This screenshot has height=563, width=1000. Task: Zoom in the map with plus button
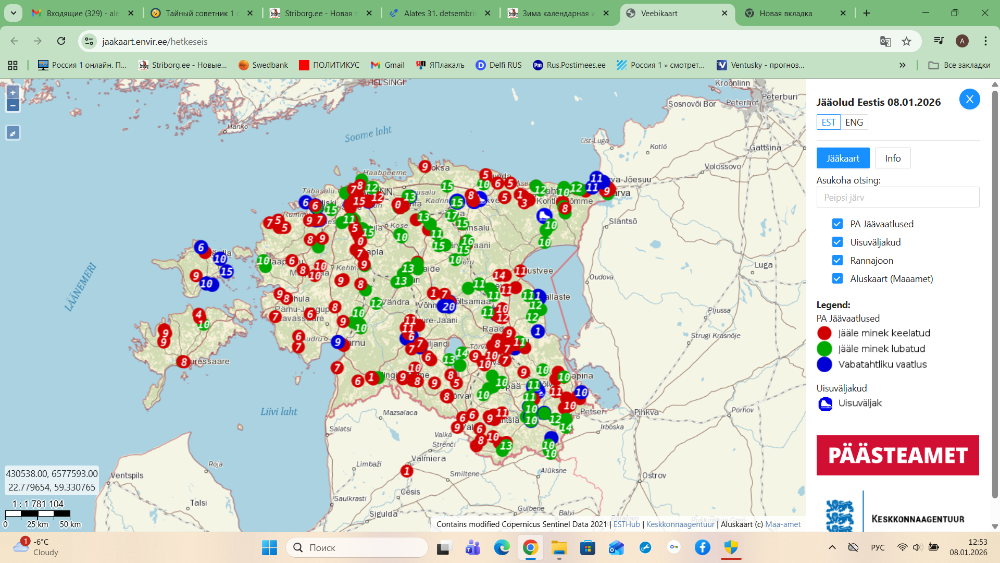coord(12,91)
